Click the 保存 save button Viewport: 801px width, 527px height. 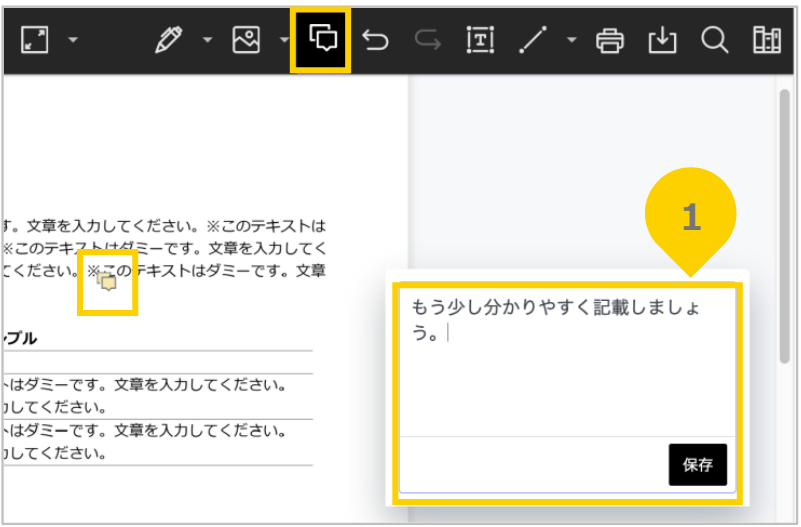click(698, 465)
